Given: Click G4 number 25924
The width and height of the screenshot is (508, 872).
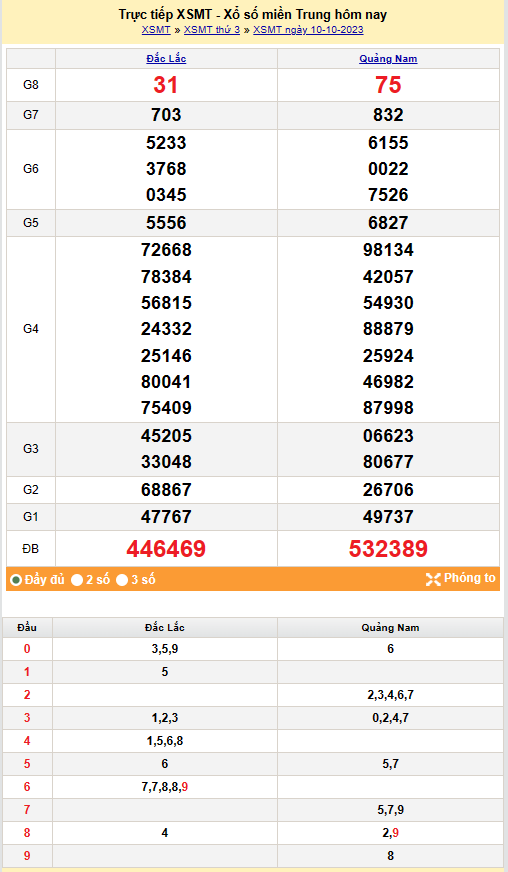Looking at the screenshot, I should (x=388, y=356).
